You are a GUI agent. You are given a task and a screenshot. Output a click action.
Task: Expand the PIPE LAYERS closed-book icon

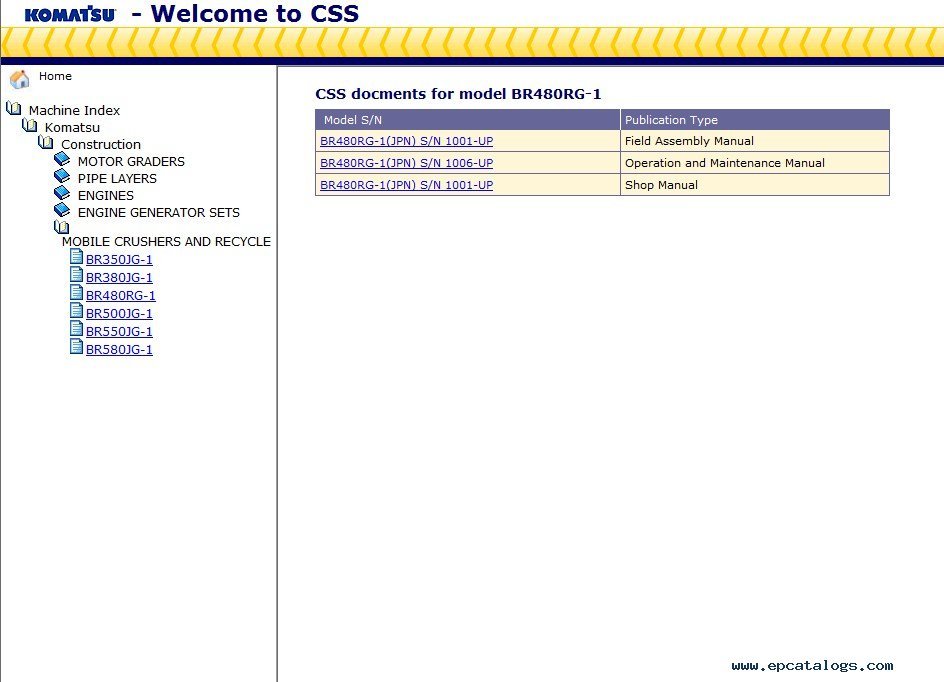coord(62,176)
